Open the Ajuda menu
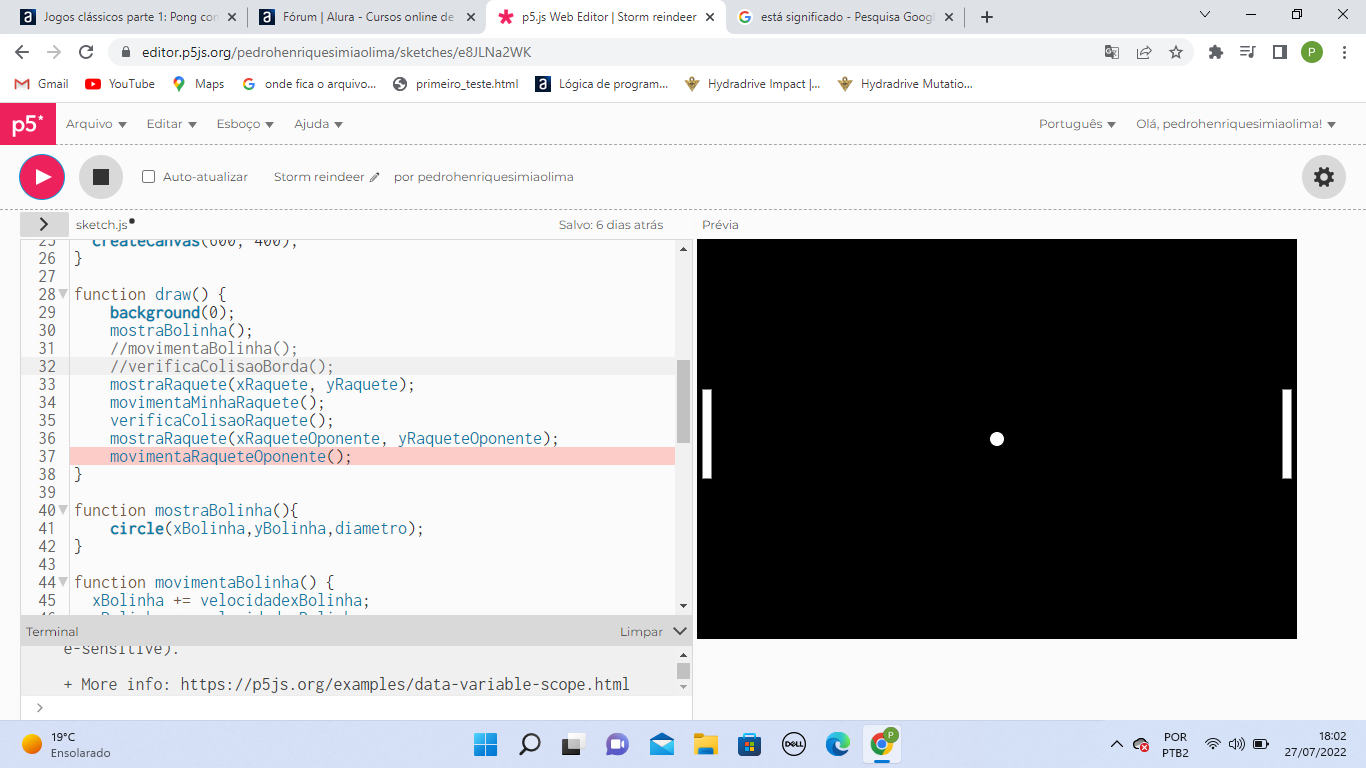The width and height of the screenshot is (1366, 768). 318,124
